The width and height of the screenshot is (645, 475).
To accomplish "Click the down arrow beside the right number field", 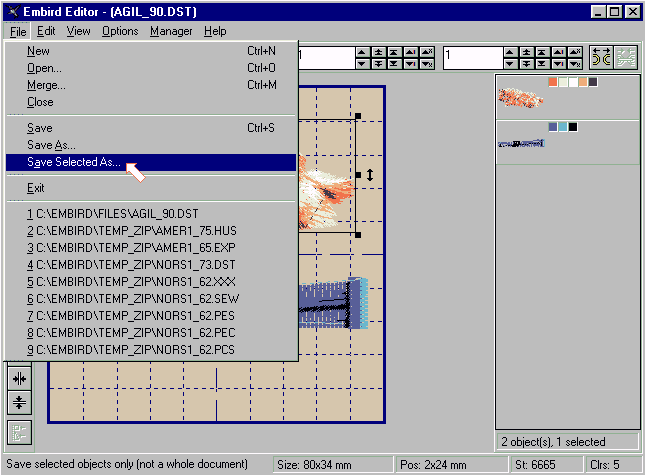I will (x=510, y=63).
